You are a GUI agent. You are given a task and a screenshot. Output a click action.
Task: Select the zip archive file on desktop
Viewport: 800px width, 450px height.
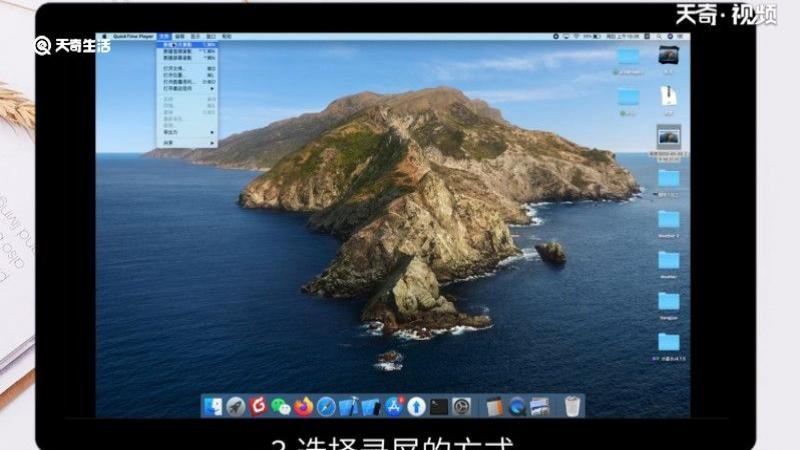[x=668, y=96]
